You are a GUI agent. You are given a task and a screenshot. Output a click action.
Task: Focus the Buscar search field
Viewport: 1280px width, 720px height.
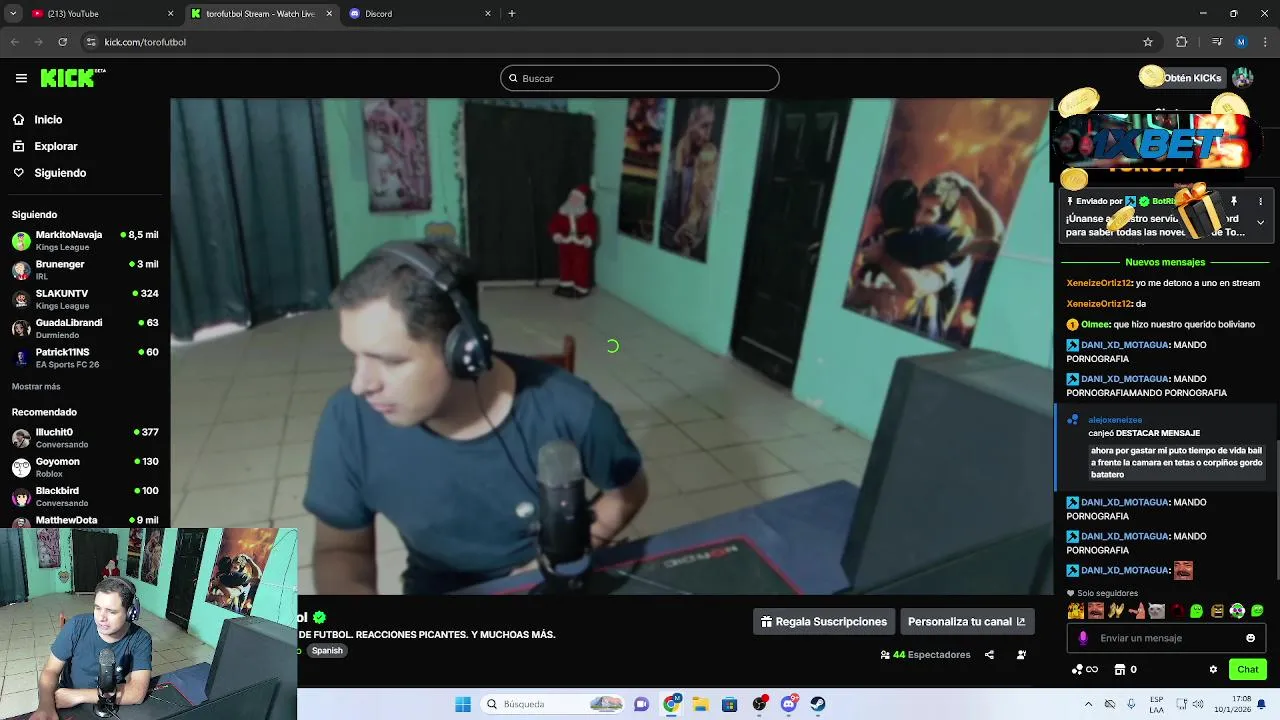tap(640, 78)
